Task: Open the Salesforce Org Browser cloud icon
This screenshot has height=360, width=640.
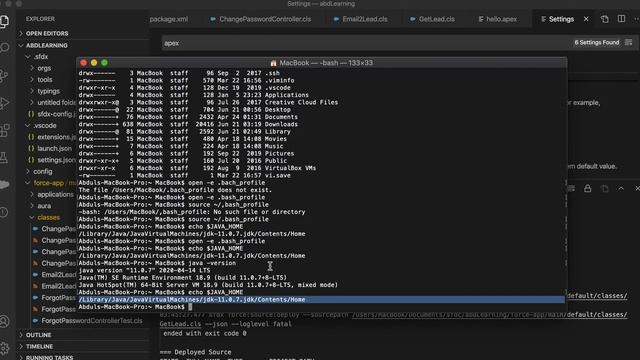Action: point(4,185)
